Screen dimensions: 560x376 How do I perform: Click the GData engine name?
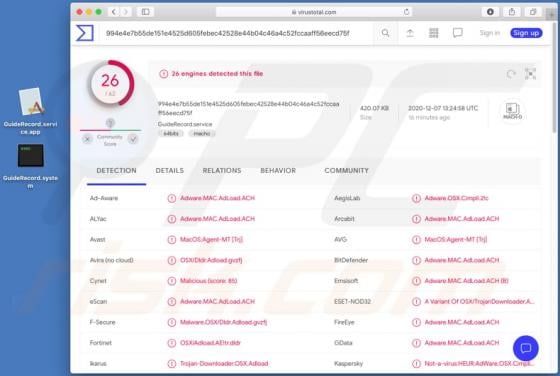pos(343,343)
